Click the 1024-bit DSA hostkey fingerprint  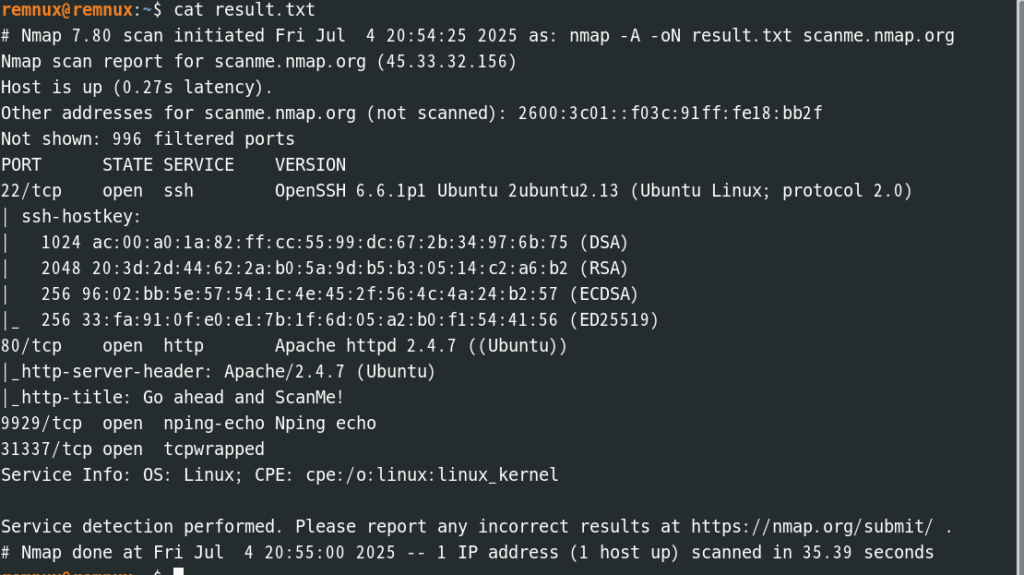point(330,242)
